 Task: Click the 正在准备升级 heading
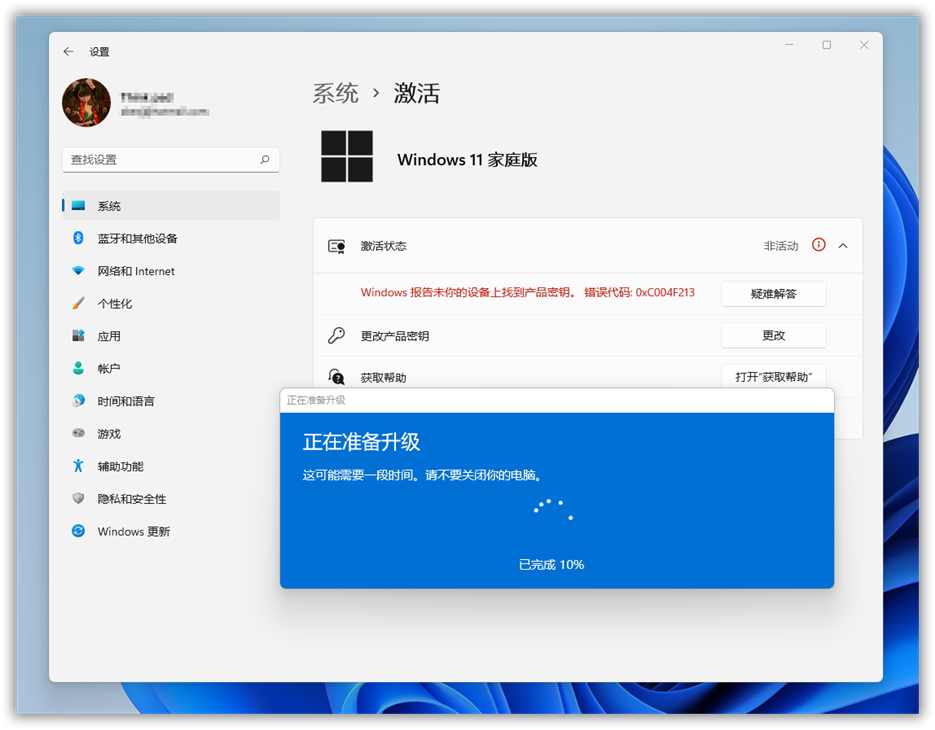(361, 442)
